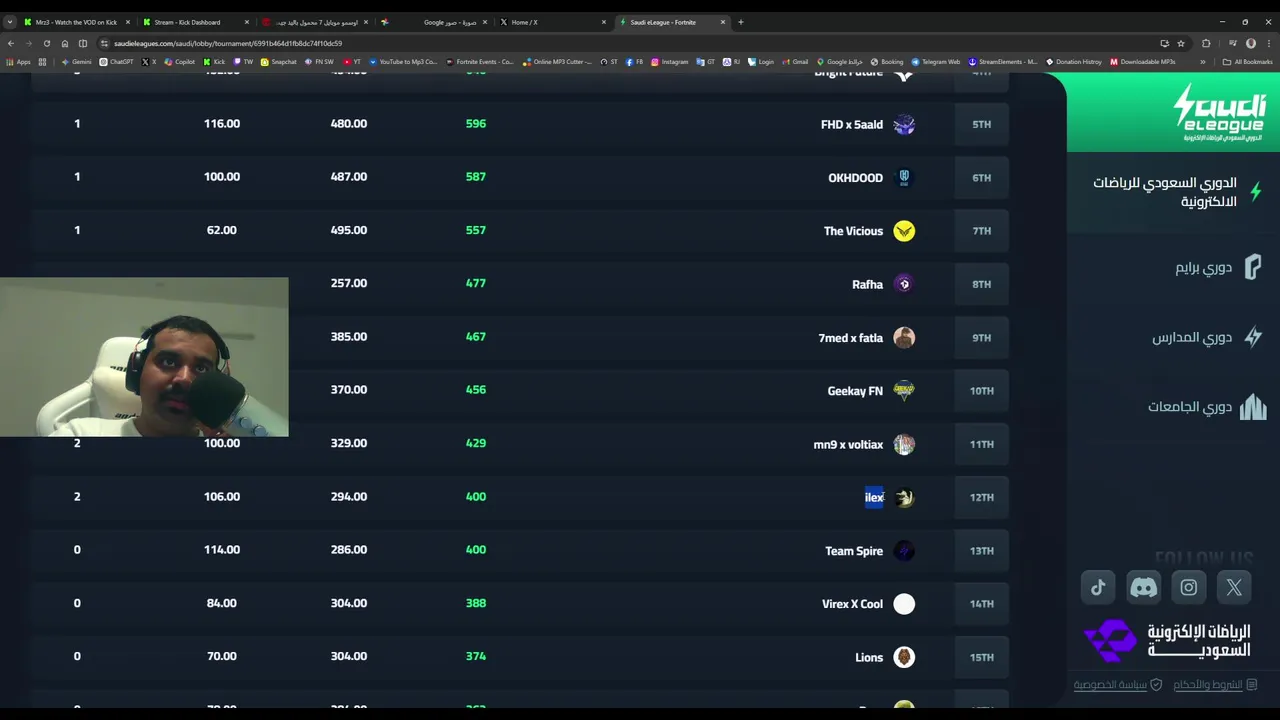
Task: Open All Bookmarks folder
Action: 1248,62
